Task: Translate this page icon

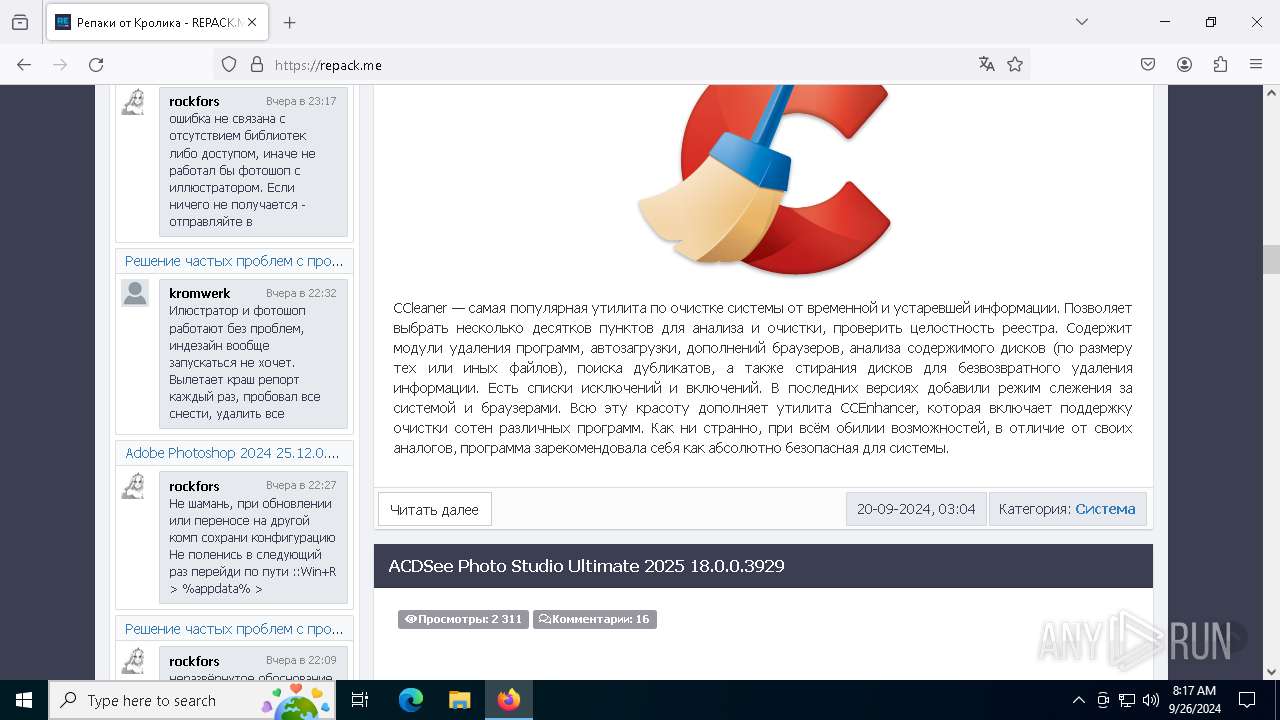Action: pos(987,64)
